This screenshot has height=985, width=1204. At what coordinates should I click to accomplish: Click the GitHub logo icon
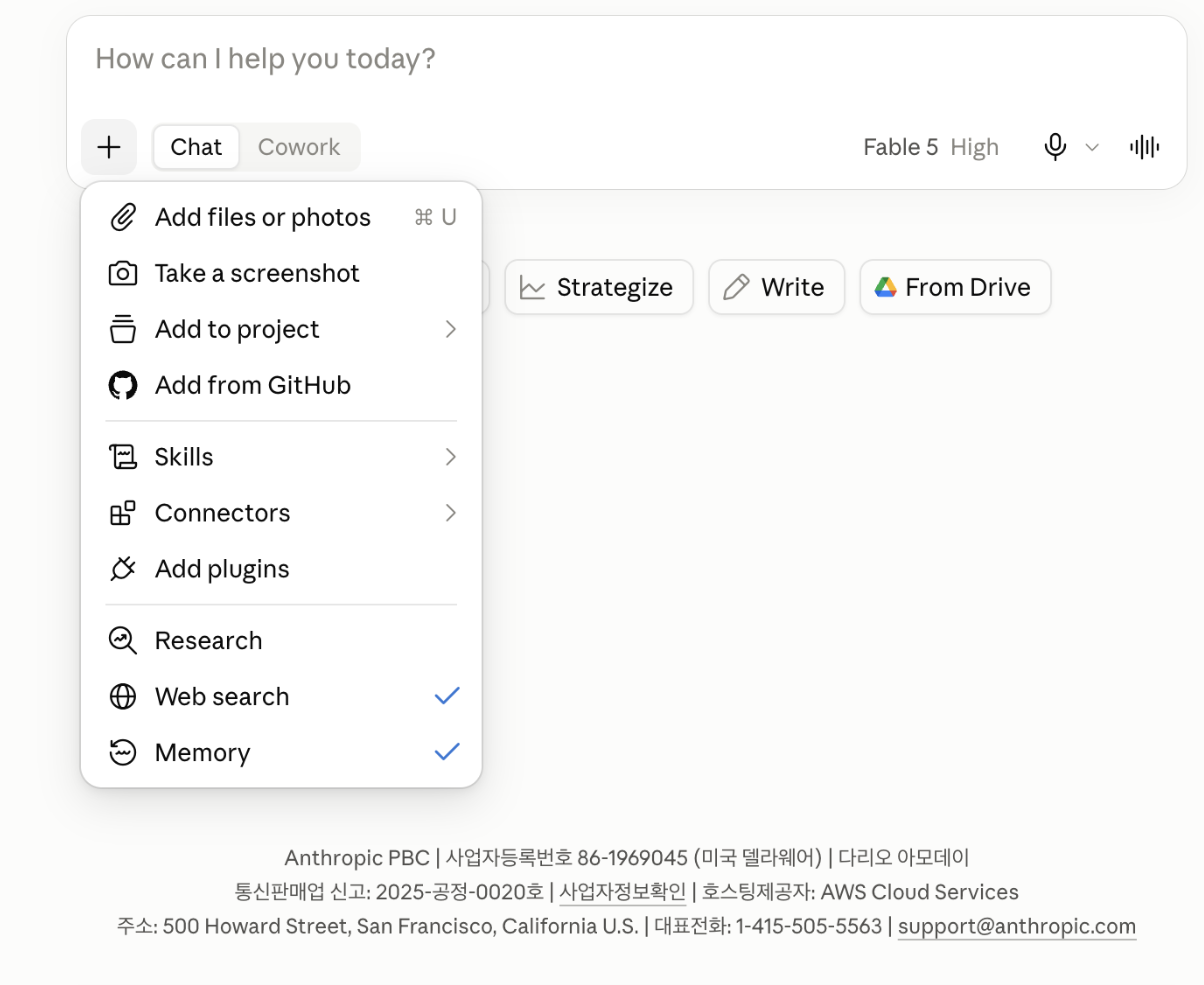(x=122, y=385)
